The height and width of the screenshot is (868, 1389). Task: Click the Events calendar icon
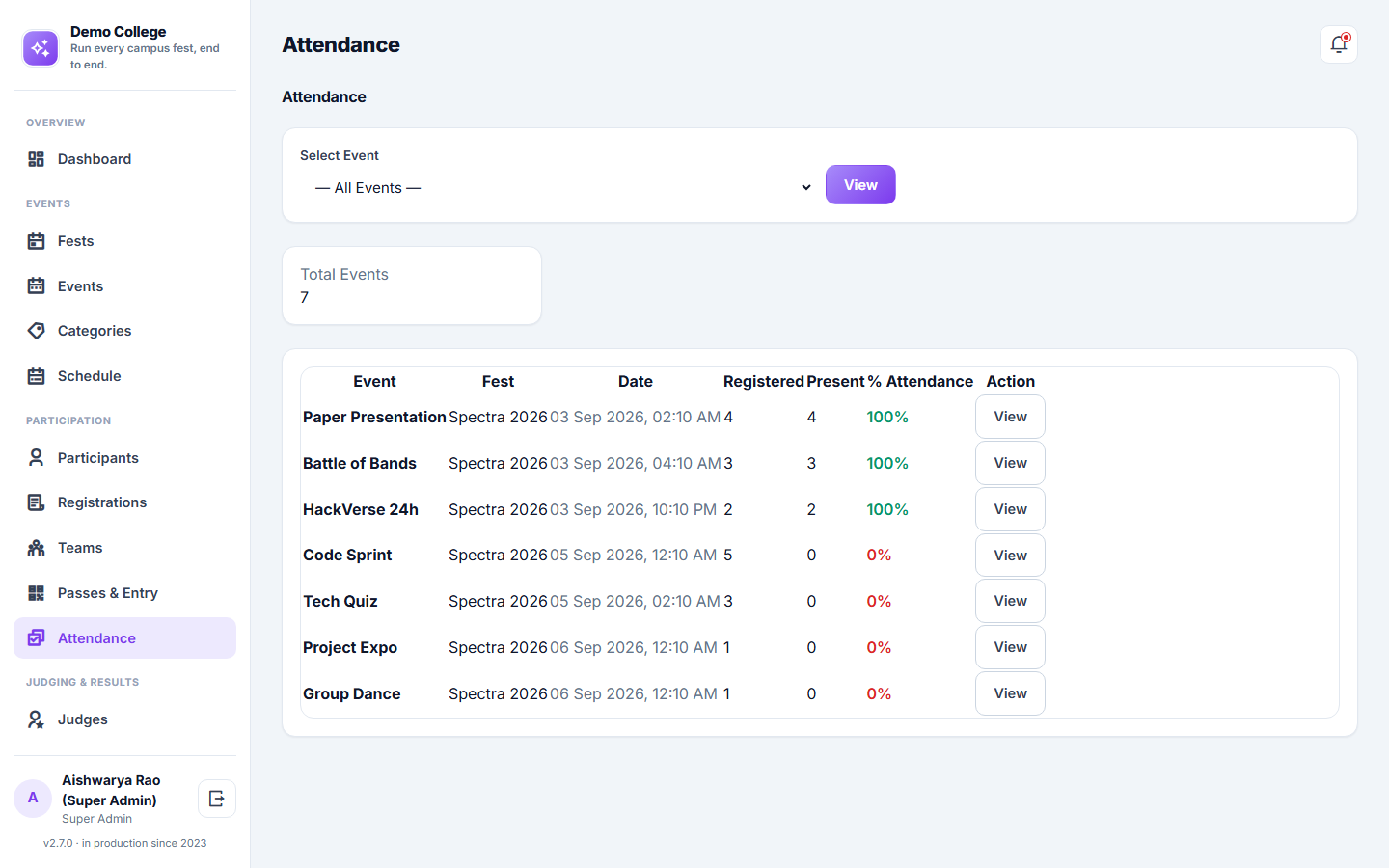point(37,286)
